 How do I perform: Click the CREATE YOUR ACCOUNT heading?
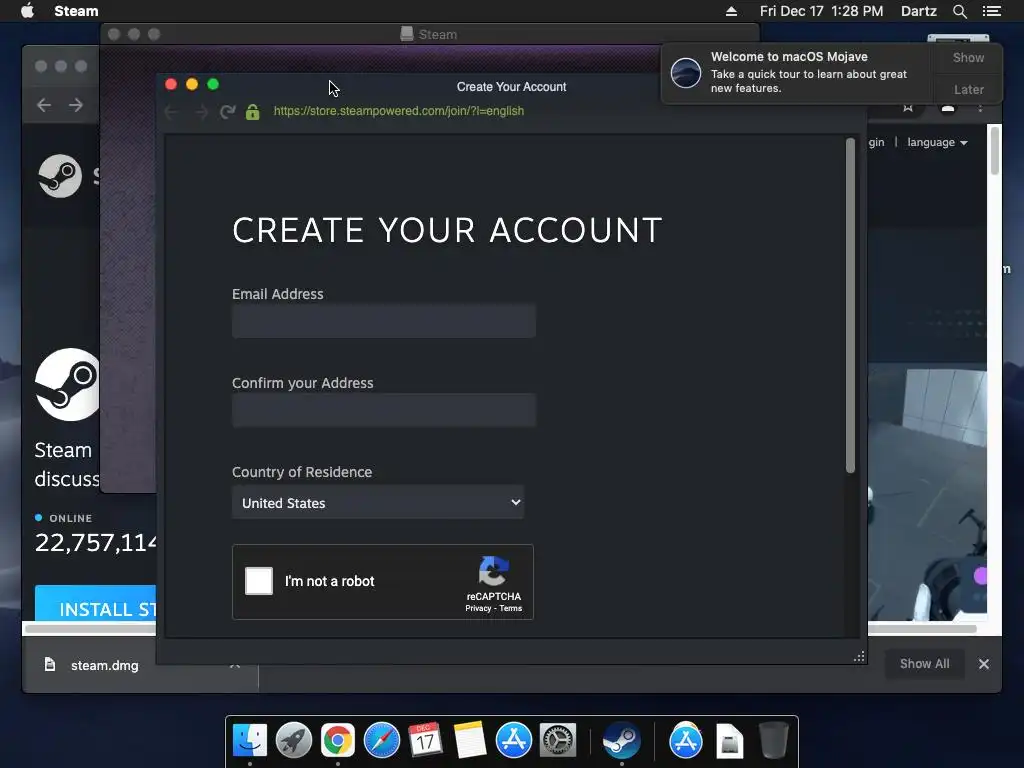pyautogui.click(x=447, y=231)
